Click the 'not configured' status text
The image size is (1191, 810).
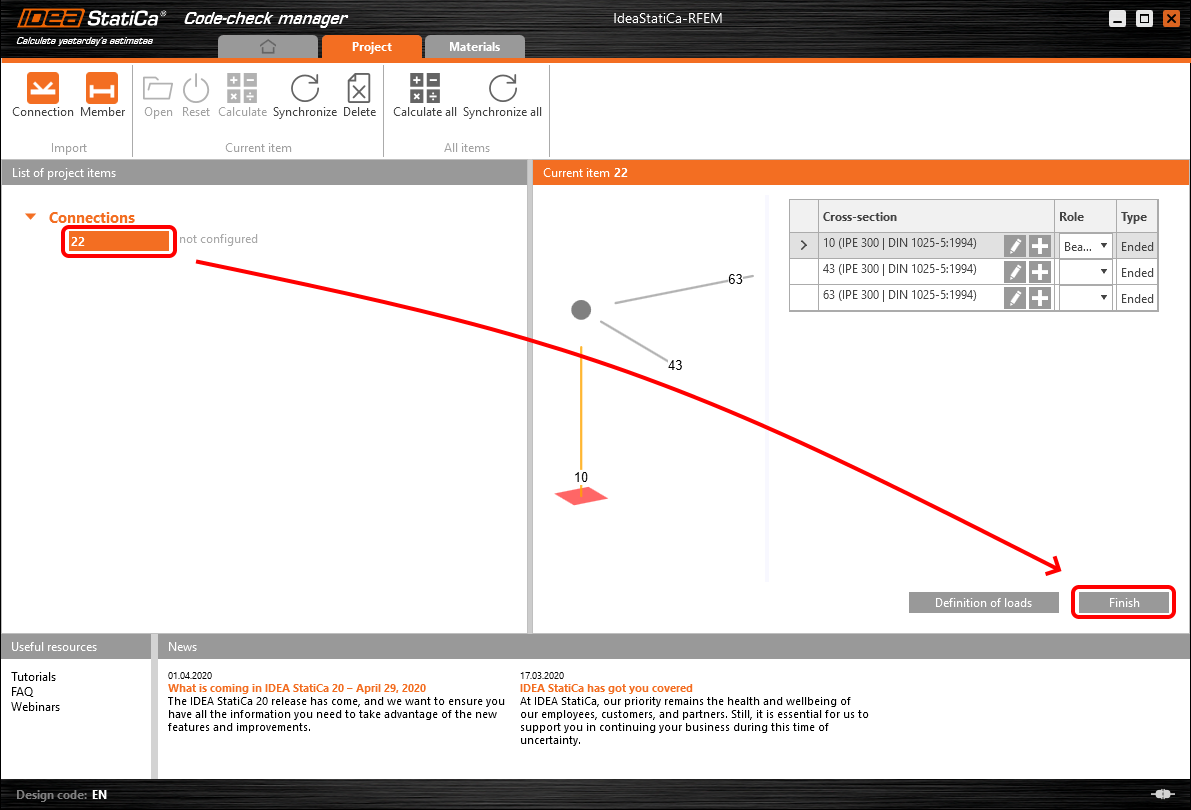tap(219, 239)
